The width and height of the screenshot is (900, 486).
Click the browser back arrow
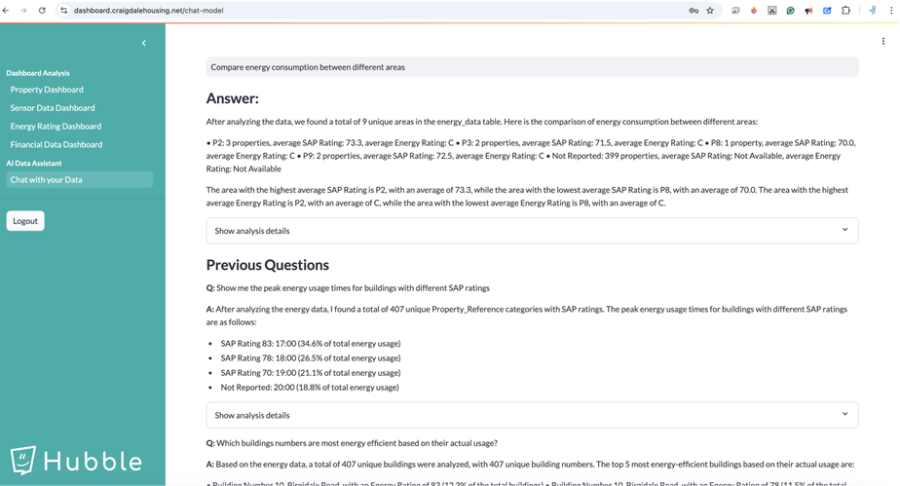[x=6, y=10]
